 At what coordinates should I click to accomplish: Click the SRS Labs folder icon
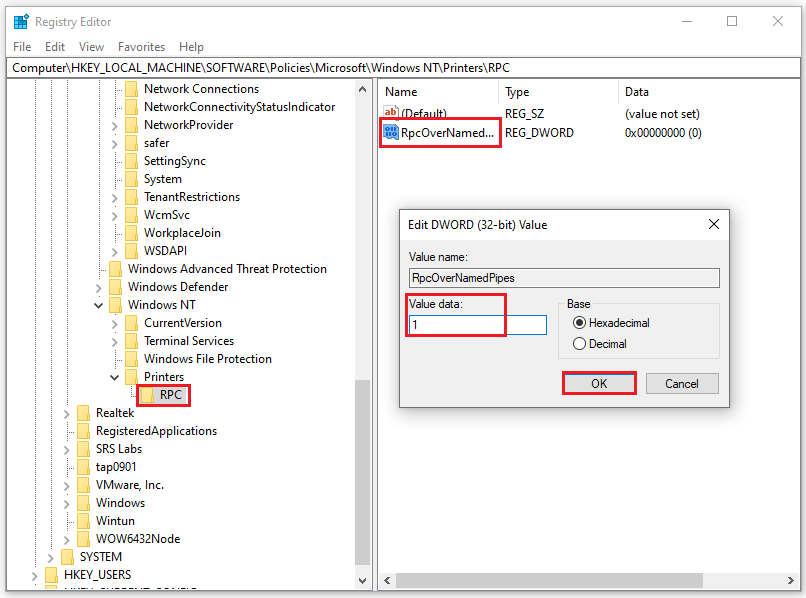(83, 449)
